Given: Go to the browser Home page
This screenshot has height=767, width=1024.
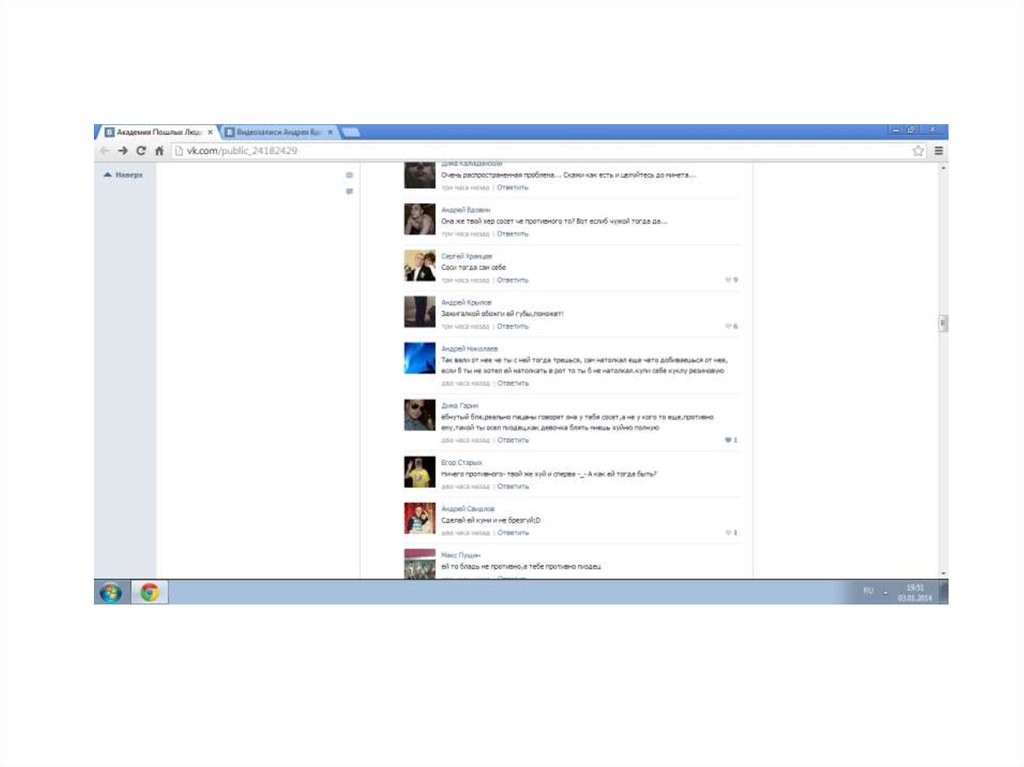Looking at the screenshot, I should [x=159, y=151].
